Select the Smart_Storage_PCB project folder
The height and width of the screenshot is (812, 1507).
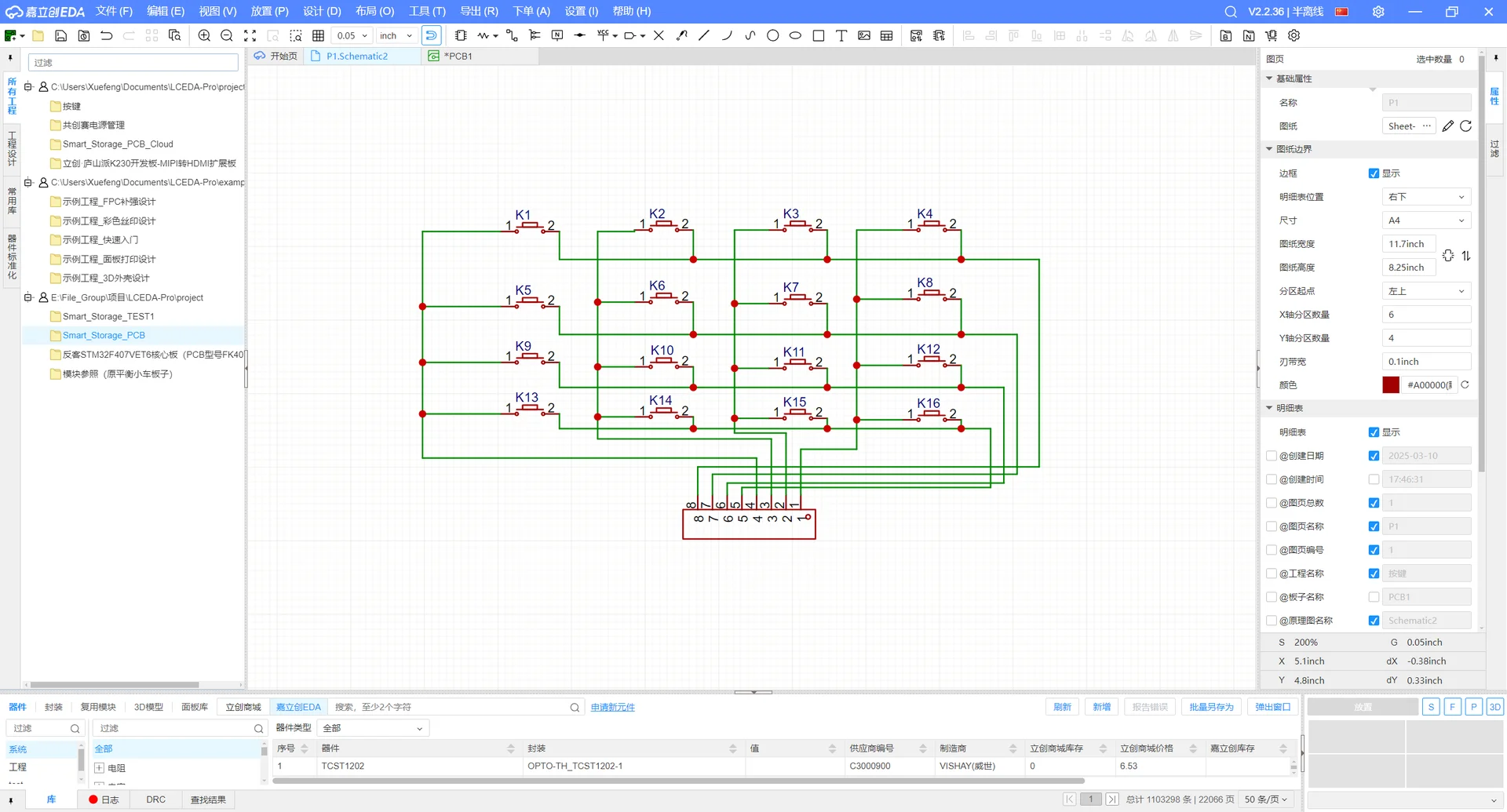104,335
